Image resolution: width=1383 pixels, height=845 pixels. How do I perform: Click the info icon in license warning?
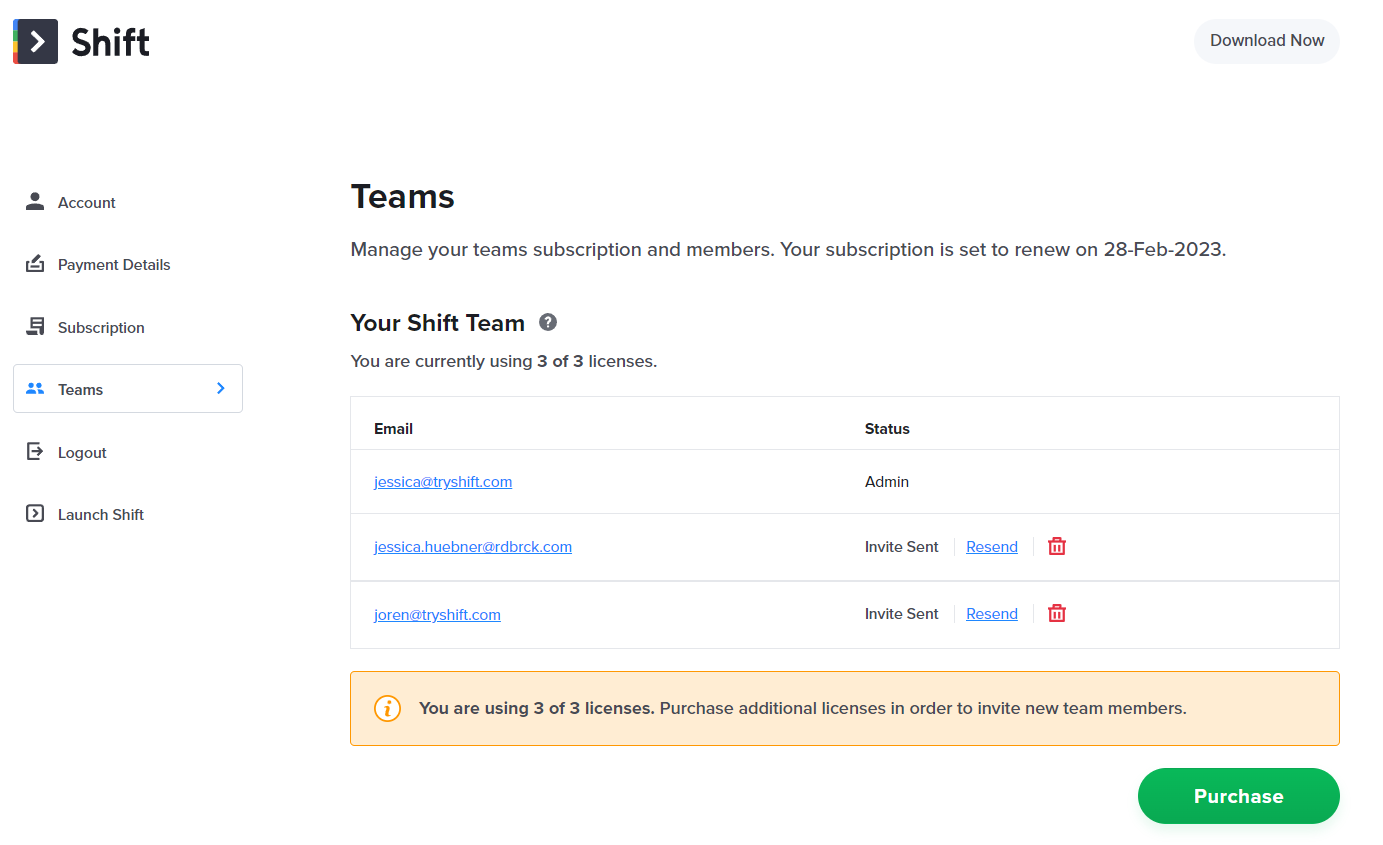pyautogui.click(x=387, y=708)
